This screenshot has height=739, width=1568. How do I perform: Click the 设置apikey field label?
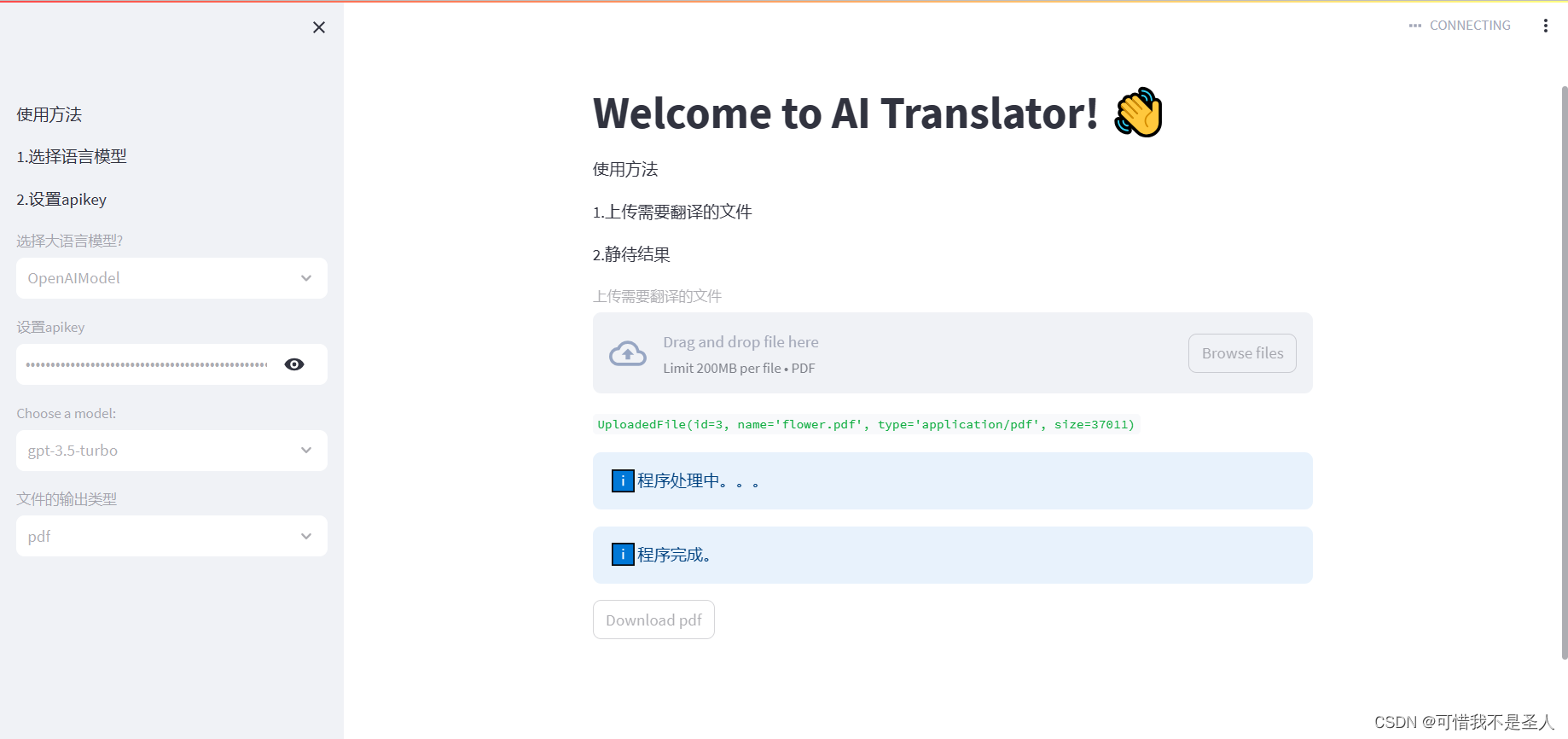coord(50,327)
